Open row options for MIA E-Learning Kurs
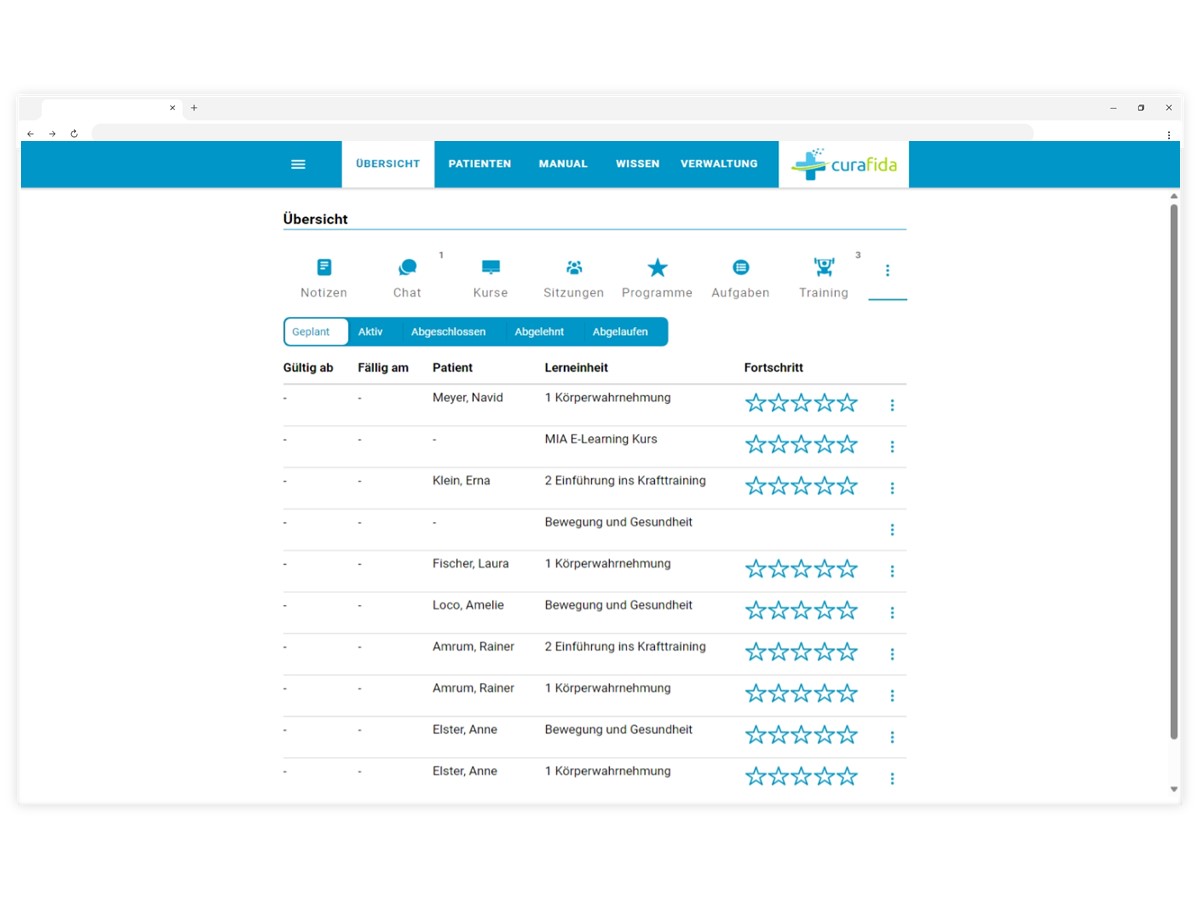1200x900 pixels. pyautogui.click(x=892, y=447)
